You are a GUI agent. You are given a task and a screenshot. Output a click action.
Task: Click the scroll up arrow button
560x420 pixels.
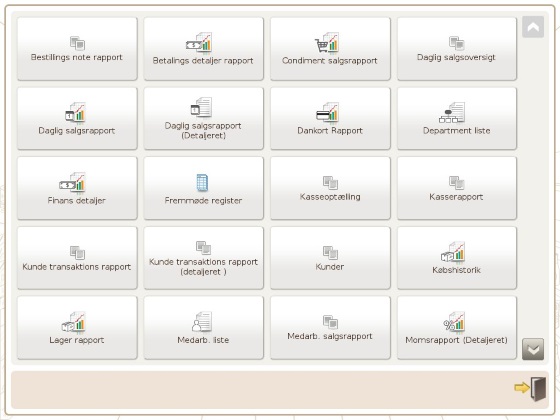pos(533,27)
